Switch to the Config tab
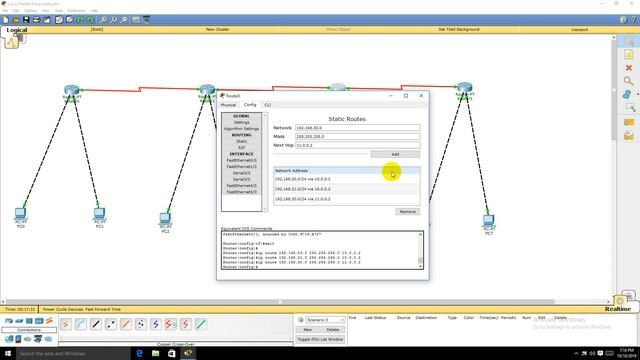Viewport: 640px width, 360px height. [250, 105]
